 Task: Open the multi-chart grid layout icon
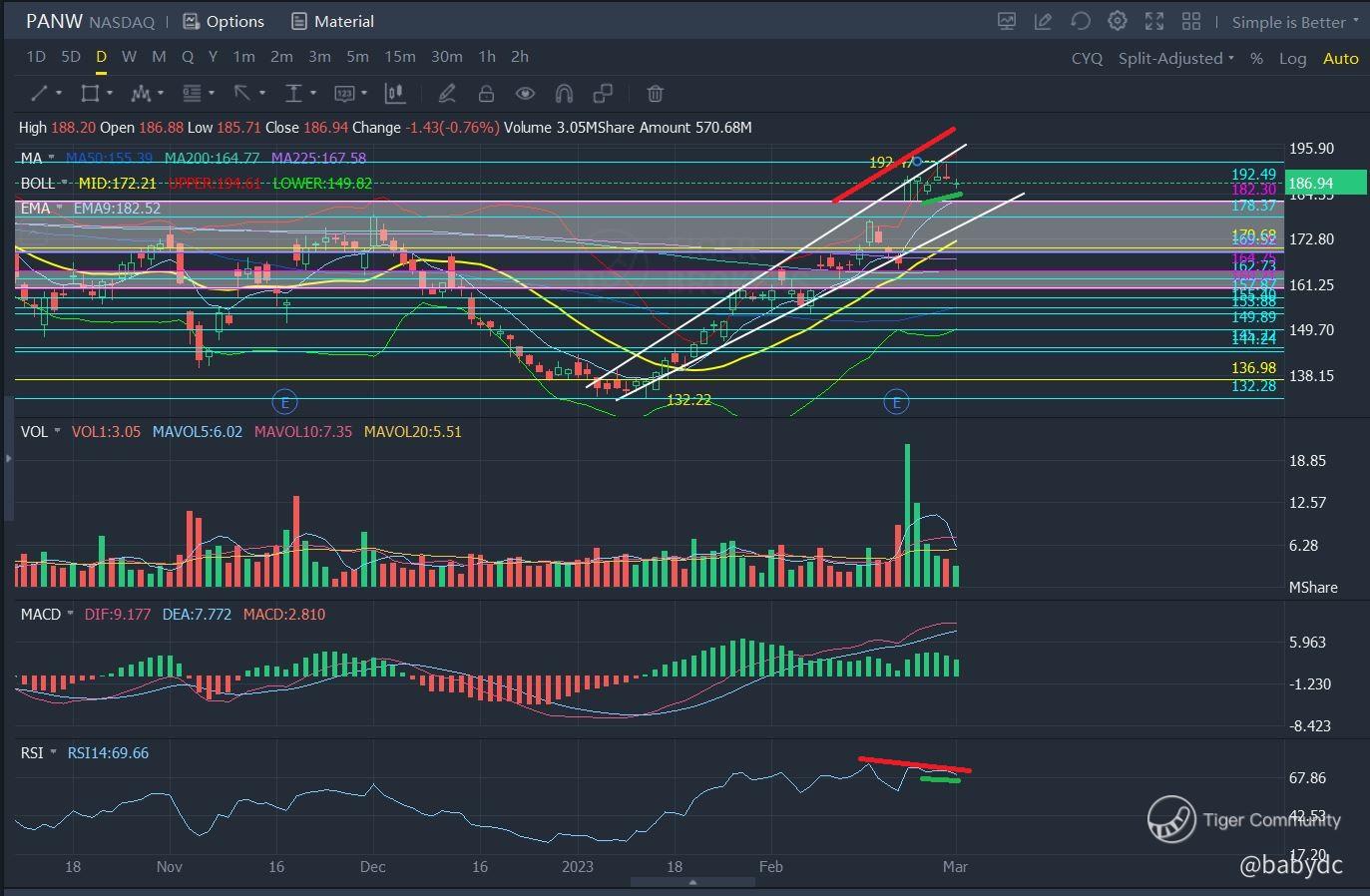[x=1191, y=21]
